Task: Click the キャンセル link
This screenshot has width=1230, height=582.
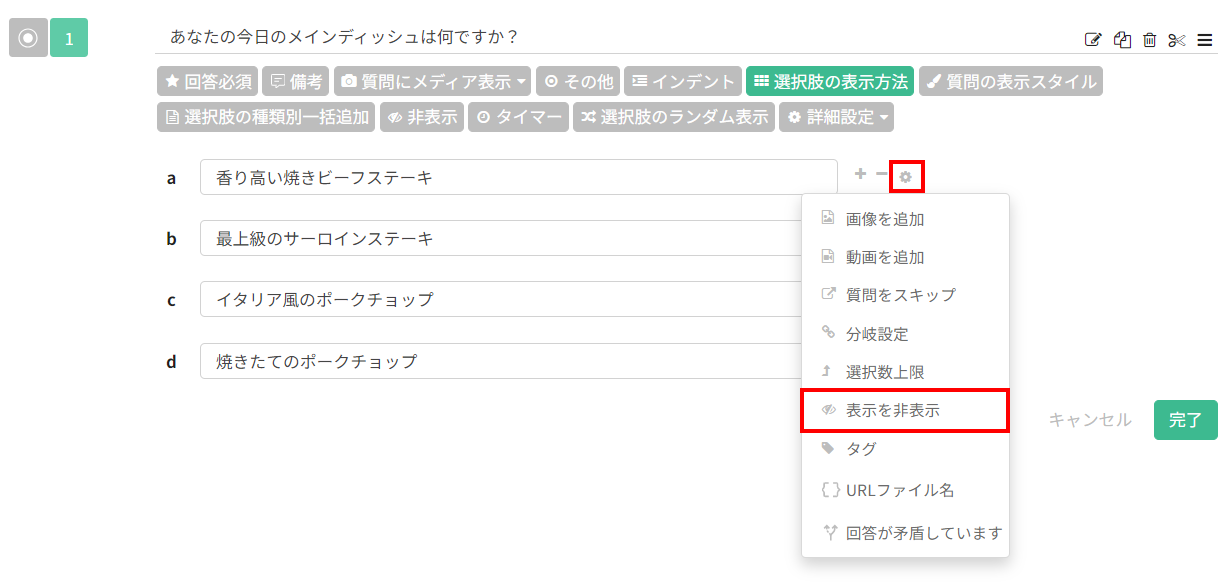Action: (1090, 420)
